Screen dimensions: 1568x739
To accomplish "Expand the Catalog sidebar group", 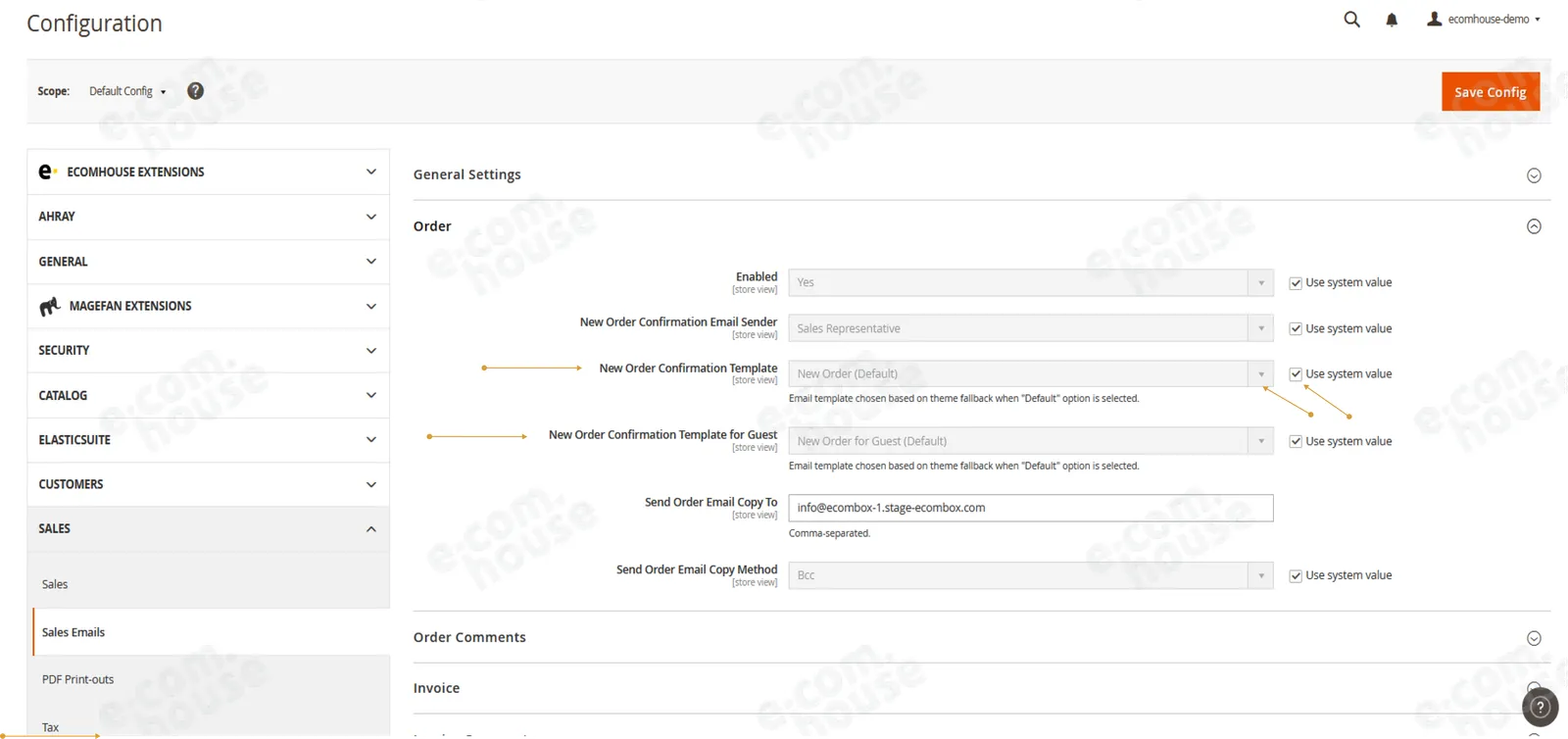I will pos(208,395).
